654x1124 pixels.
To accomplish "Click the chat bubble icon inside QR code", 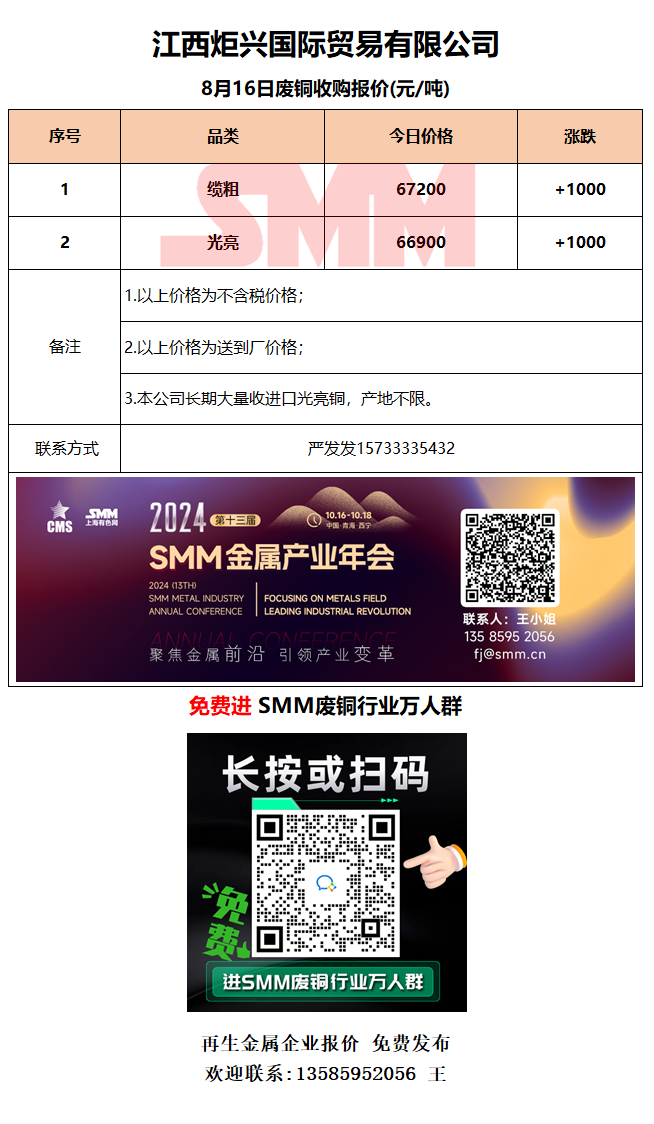I will click(326, 884).
